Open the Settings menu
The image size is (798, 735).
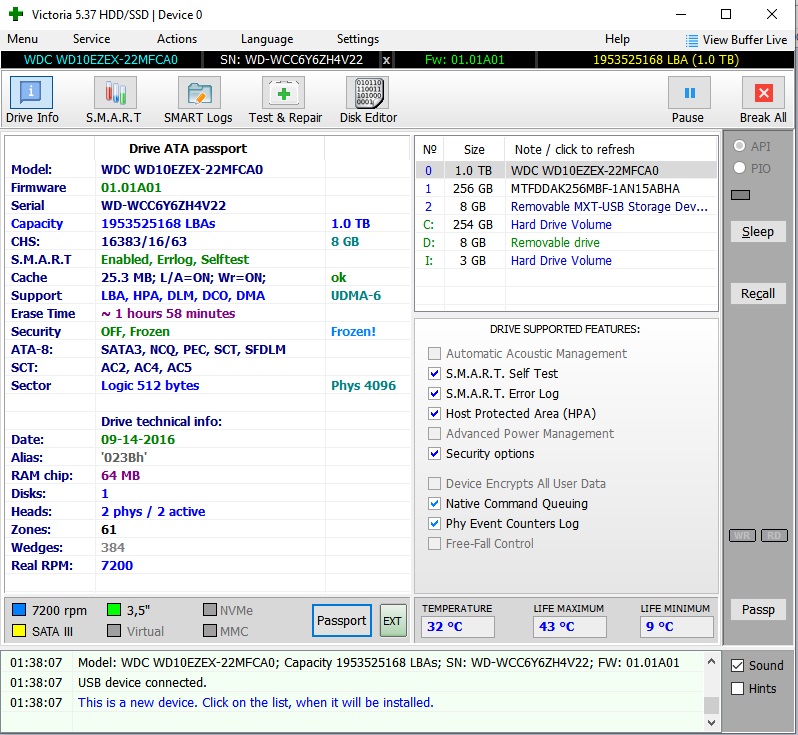(358, 39)
